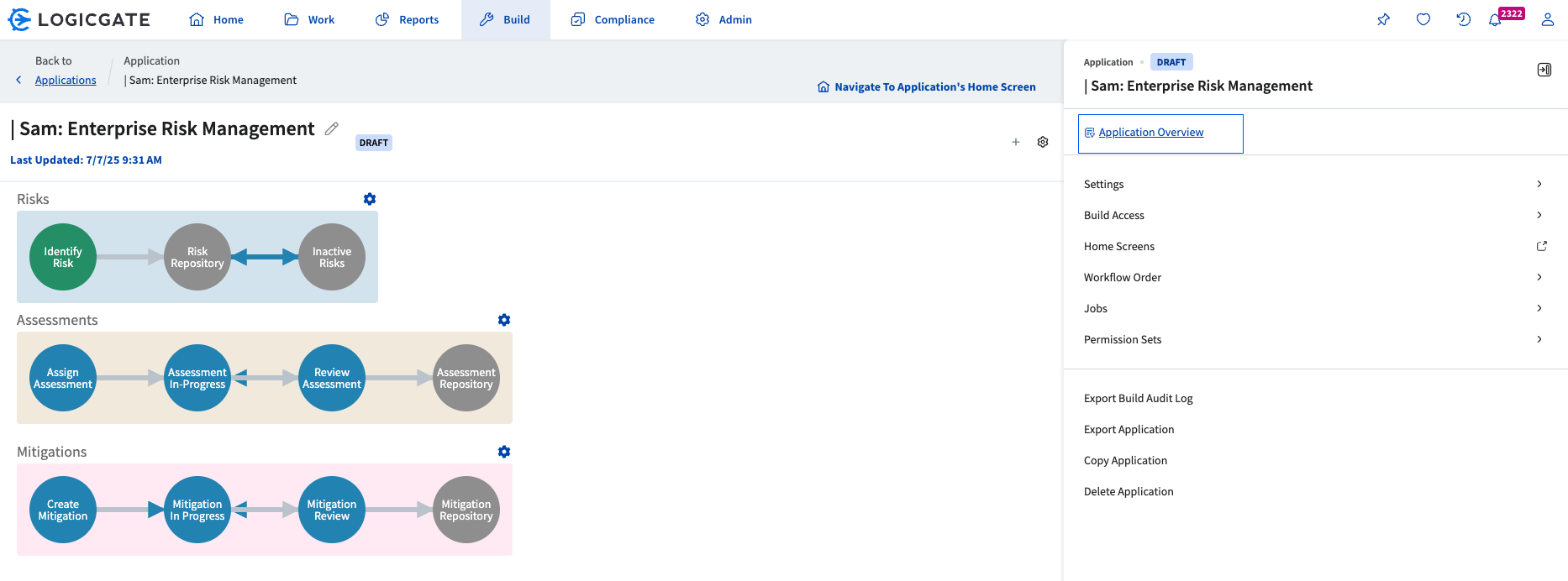Click Export Application

point(1129,429)
